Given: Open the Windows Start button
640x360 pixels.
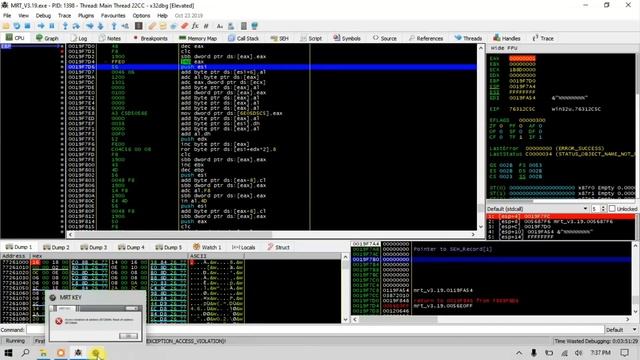Looking at the screenshot, I should [8, 352].
